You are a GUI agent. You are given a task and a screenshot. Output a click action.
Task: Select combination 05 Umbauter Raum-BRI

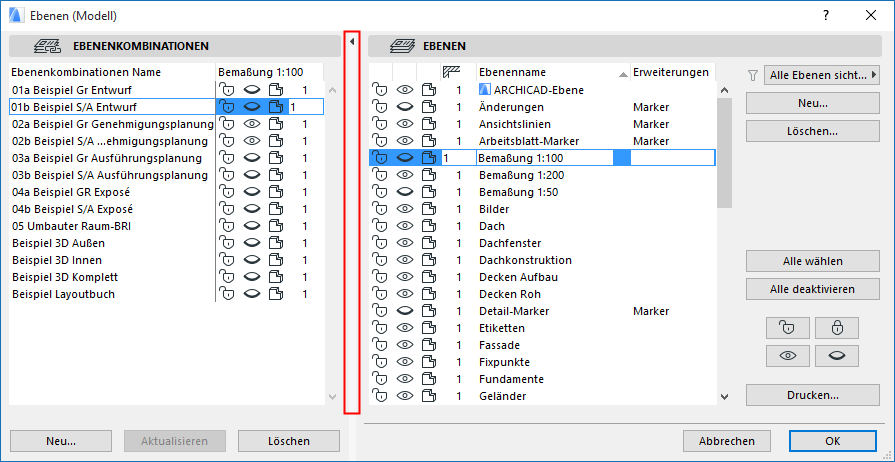(x=67, y=226)
